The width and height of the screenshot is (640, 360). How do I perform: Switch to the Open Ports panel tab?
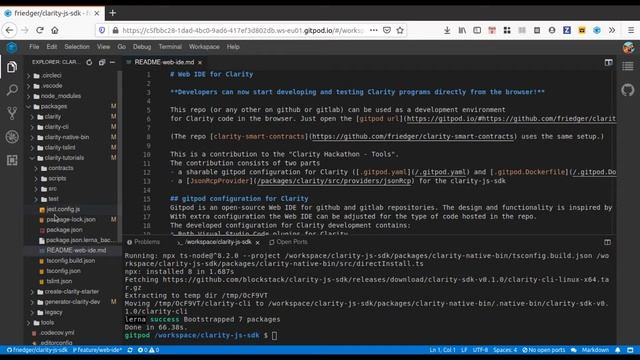point(288,242)
